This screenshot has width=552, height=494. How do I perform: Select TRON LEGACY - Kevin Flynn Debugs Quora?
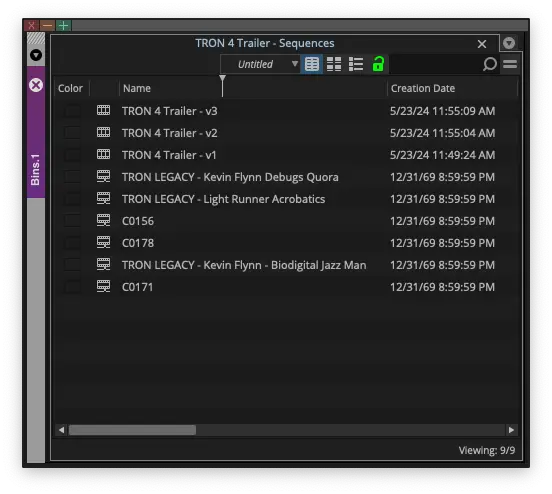230,177
